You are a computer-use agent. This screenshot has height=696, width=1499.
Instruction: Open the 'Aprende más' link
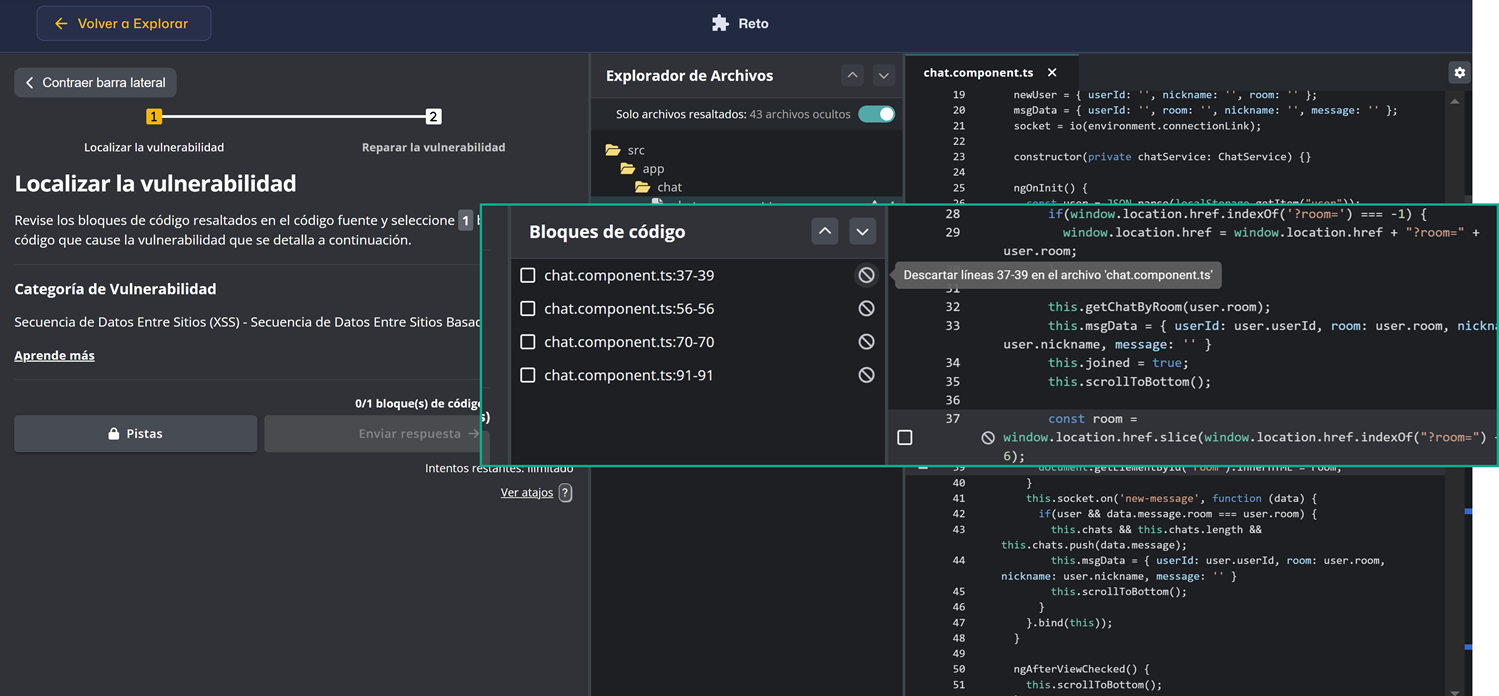(x=54, y=355)
